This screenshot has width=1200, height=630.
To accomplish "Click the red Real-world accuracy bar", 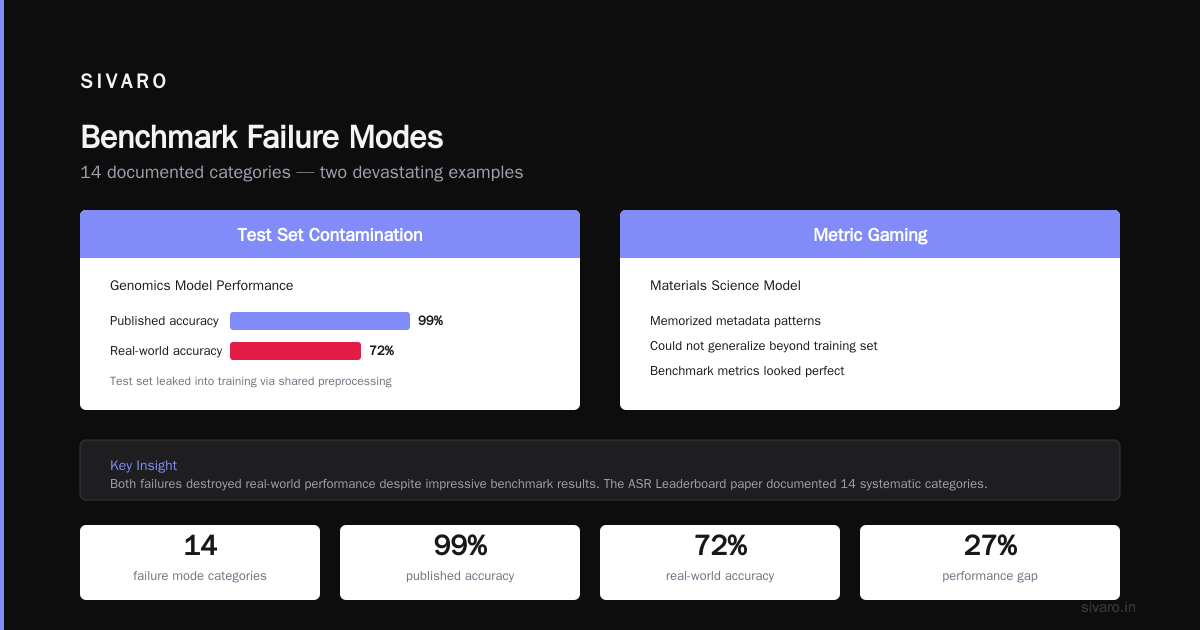I will pos(295,351).
